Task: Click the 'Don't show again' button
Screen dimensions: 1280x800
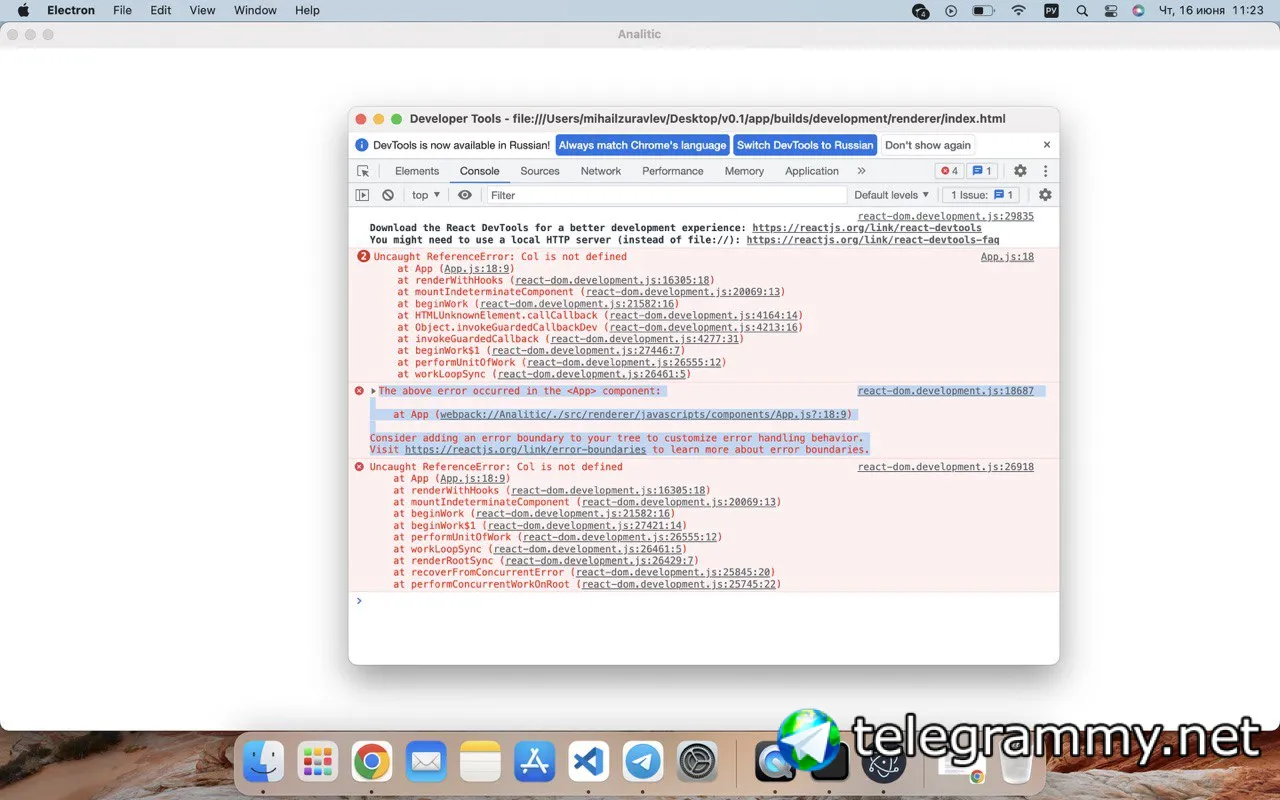Action: pyautogui.click(x=928, y=145)
